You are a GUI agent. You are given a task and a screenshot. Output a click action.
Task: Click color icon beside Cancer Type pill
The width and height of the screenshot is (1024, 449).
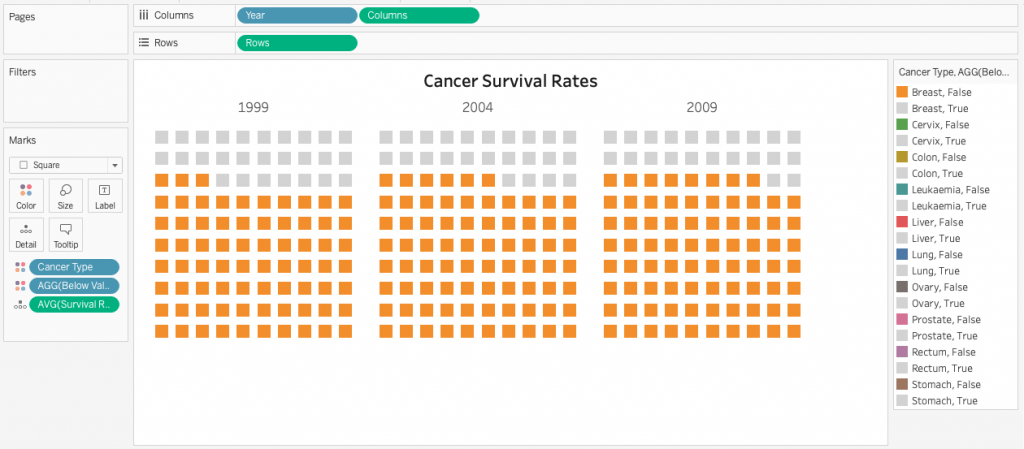coord(20,267)
